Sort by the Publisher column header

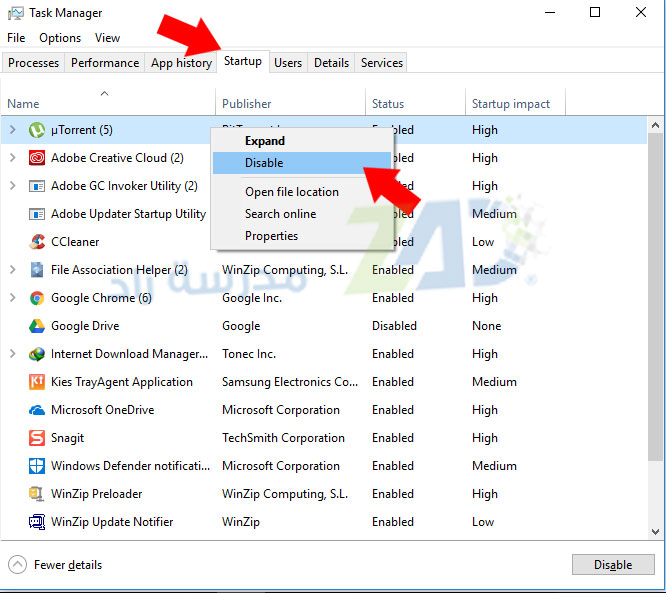(291, 102)
